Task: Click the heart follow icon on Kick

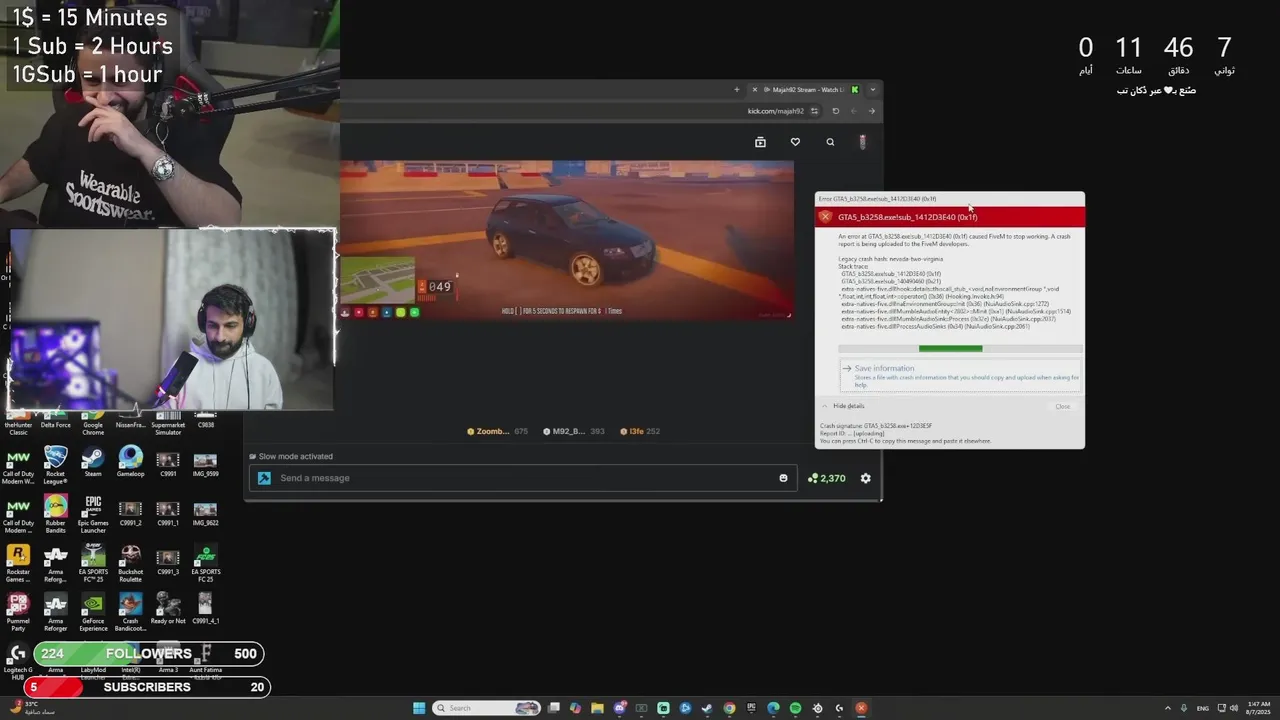Action: (795, 142)
